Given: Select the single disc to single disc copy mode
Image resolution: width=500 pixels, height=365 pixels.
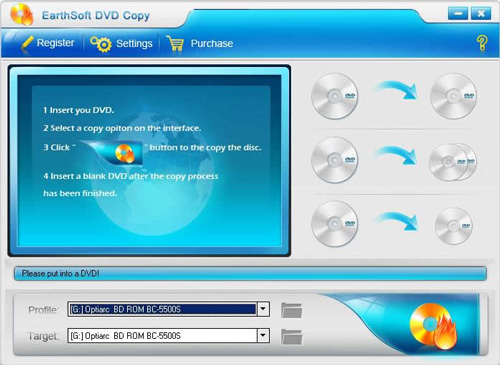Looking at the screenshot, I should pos(394,96).
